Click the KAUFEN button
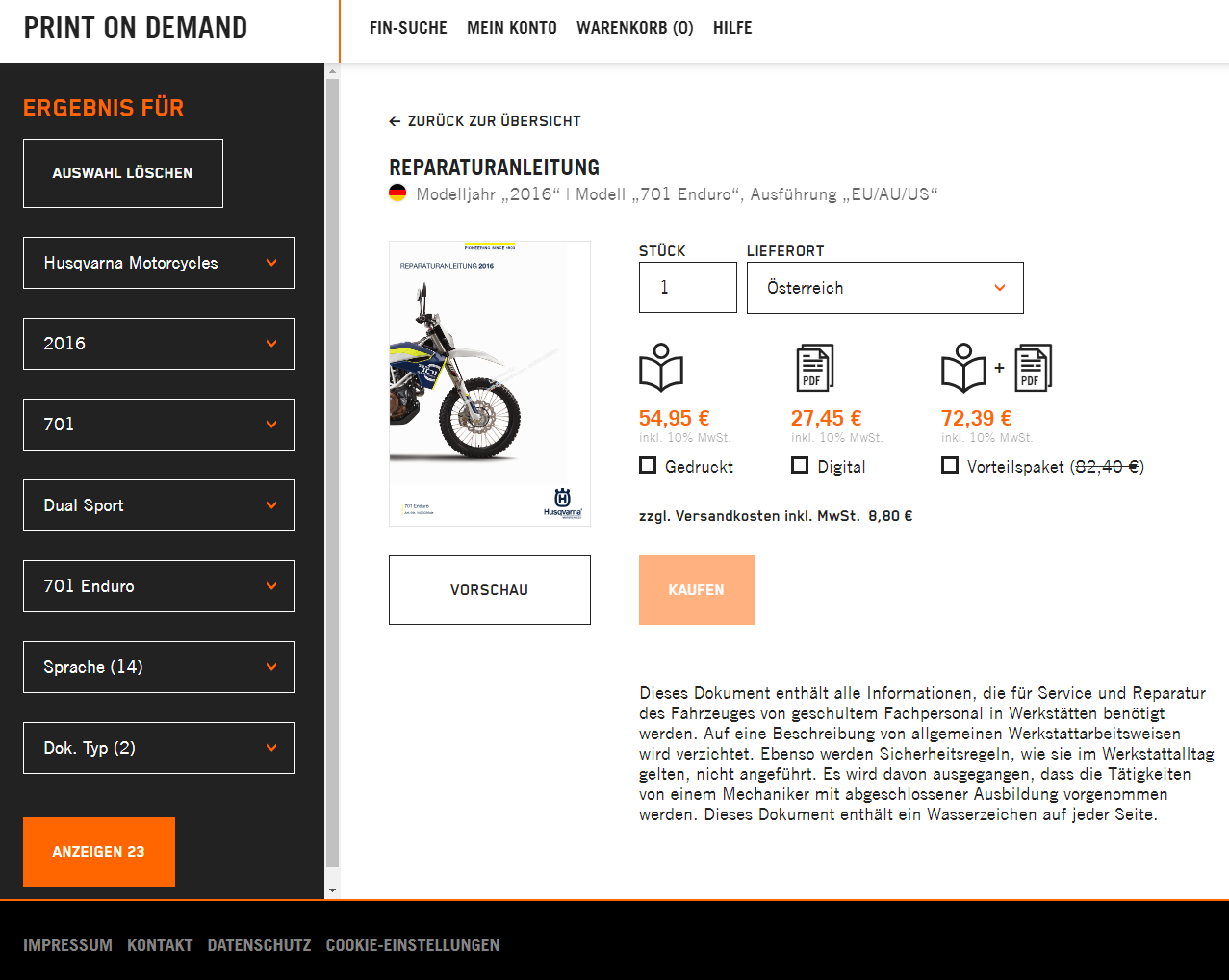This screenshot has width=1229, height=980. coord(697,590)
